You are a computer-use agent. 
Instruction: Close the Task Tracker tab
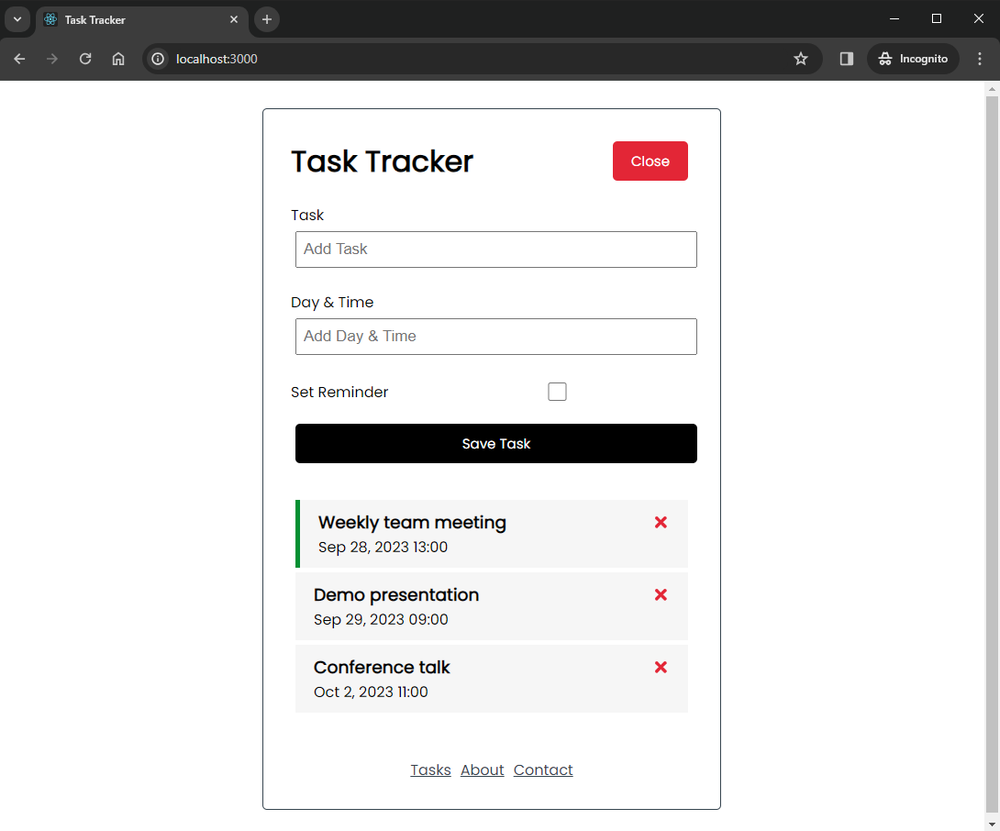pyautogui.click(x=234, y=20)
